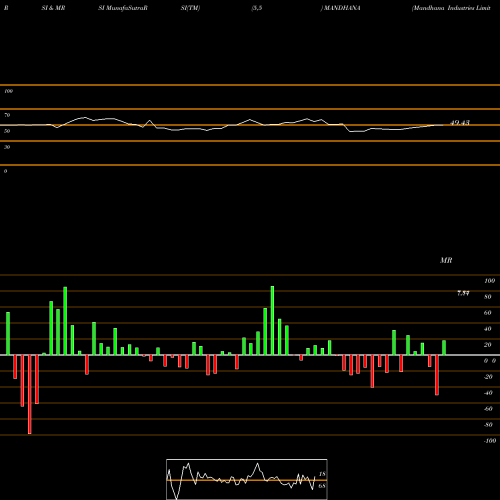Image resolution: width=500 pixels, height=500 pixels.
Task: Click the 80 label on MR axis
Action: 488,297
